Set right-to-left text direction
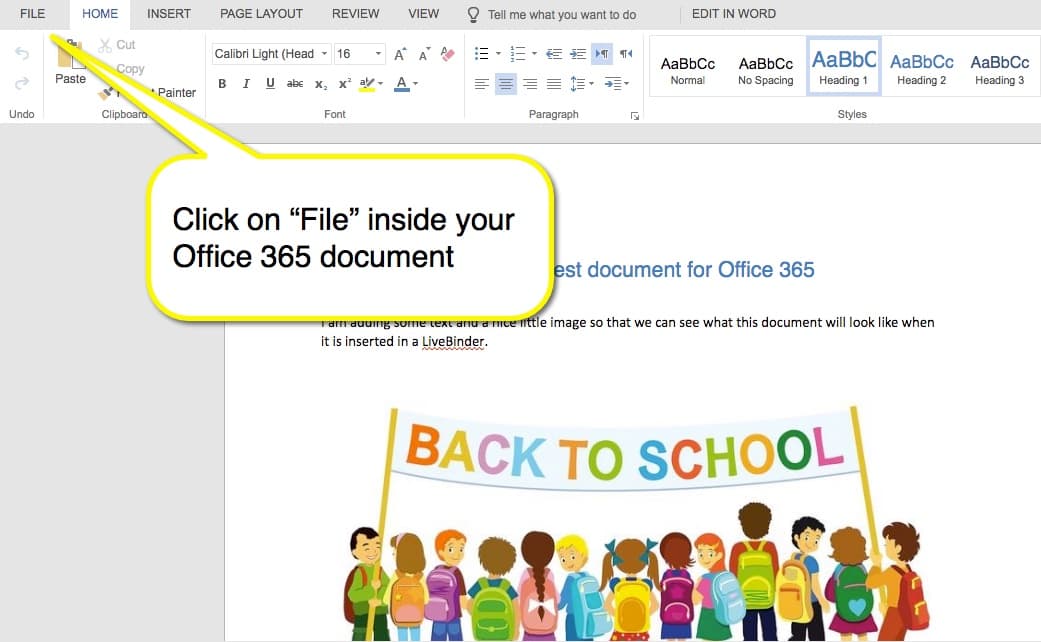The image size is (1041, 642). pos(626,54)
